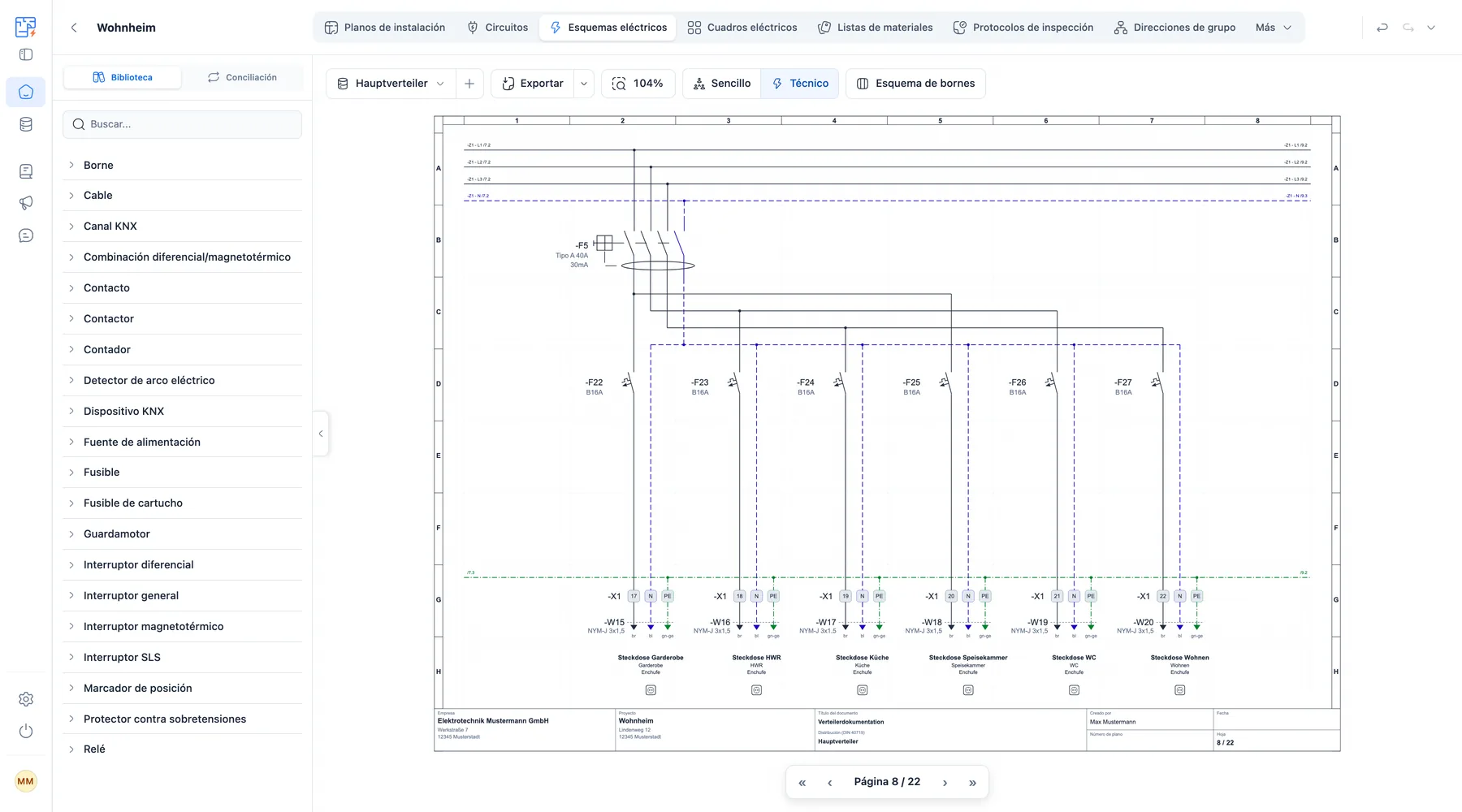
Task: Open history dropdown chevron next to redo
Action: [x=1431, y=28]
